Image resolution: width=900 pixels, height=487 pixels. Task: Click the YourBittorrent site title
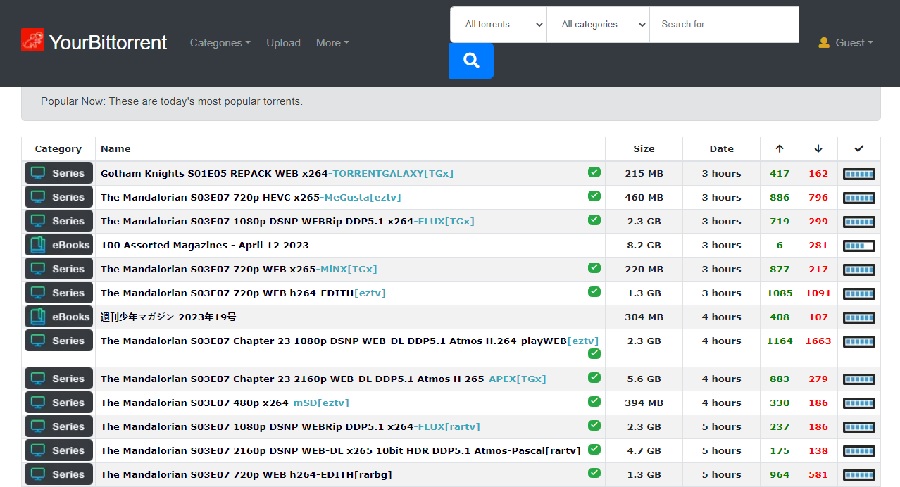[x=108, y=42]
